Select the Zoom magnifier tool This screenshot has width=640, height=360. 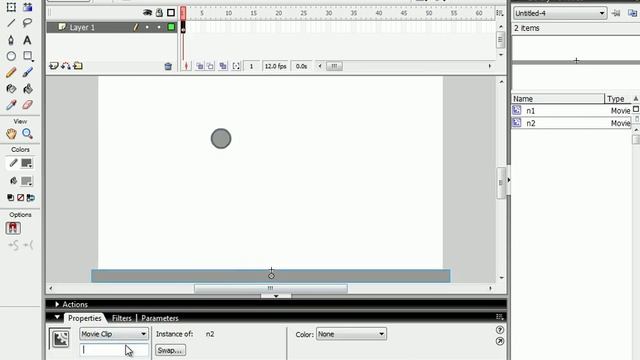tap(27, 133)
